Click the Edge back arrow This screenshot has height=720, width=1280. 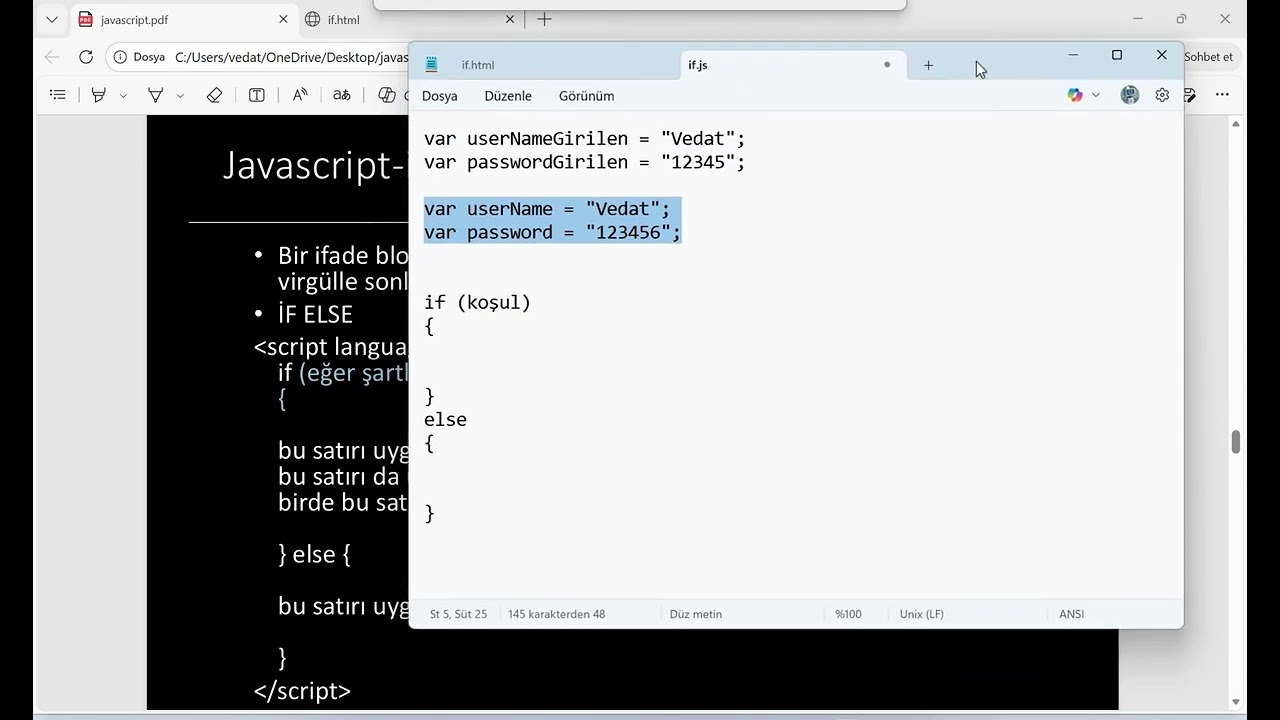(x=52, y=57)
